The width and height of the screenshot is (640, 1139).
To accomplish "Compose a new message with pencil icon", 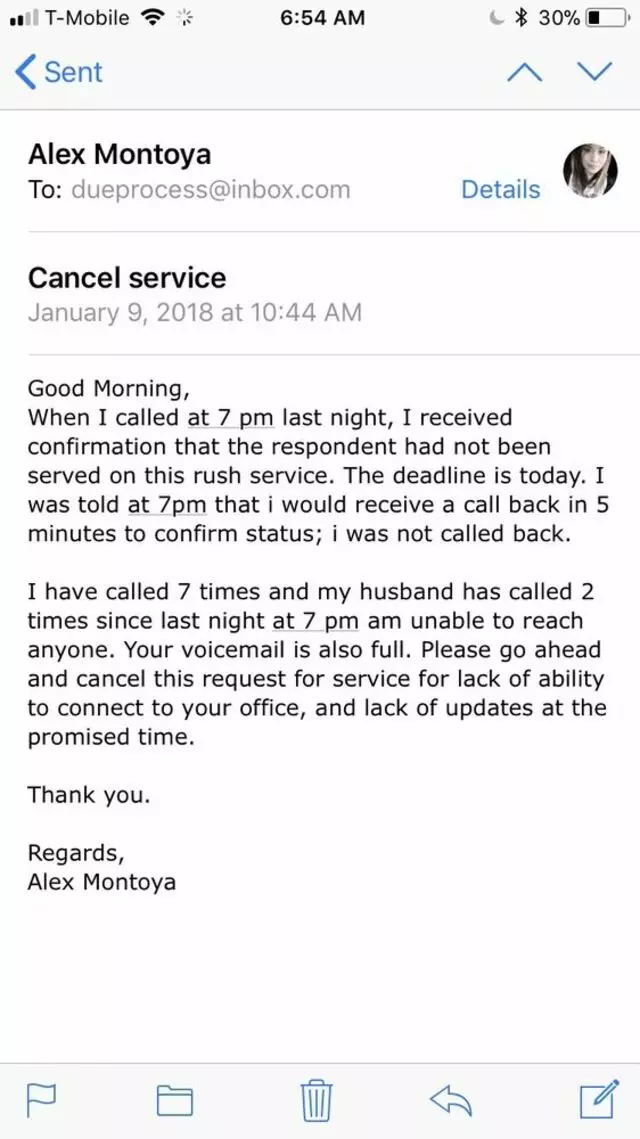I will coord(600,1099).
